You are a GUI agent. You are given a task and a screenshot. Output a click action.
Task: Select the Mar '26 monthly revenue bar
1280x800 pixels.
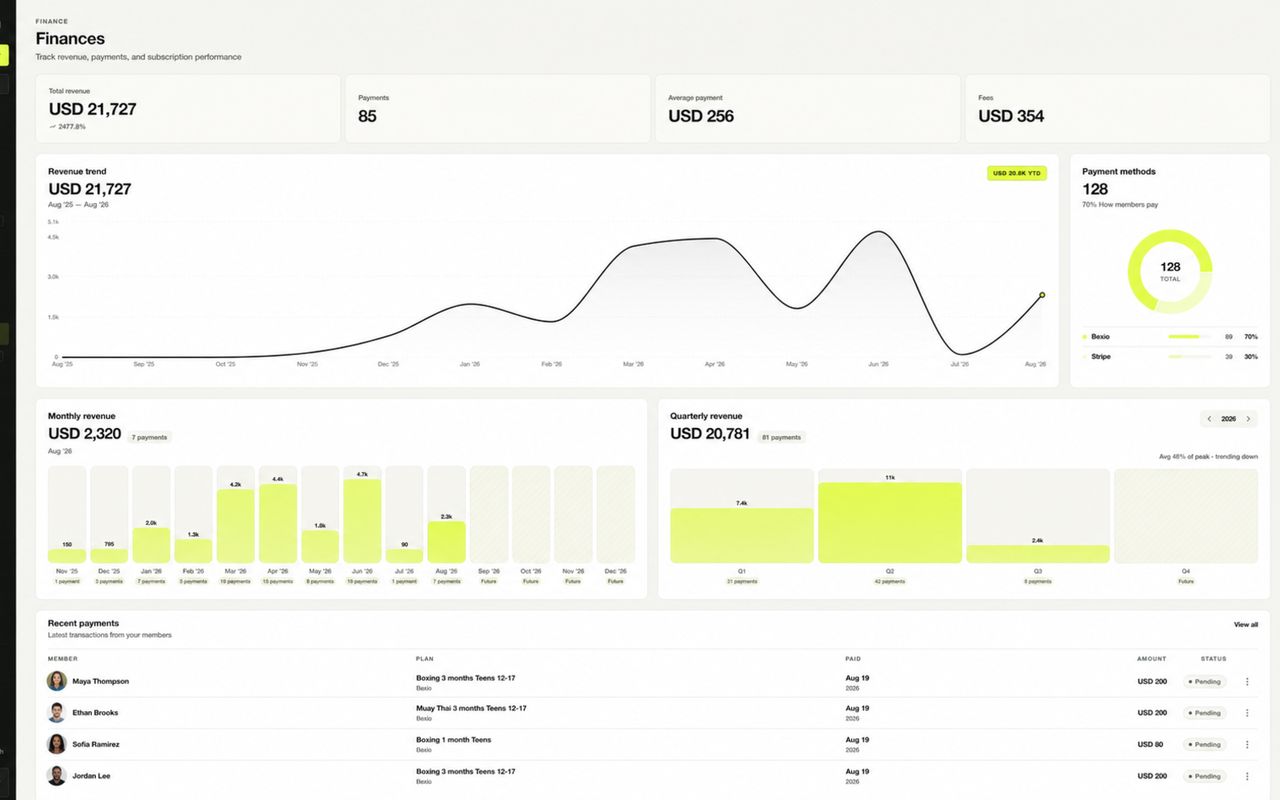click(236, 526)
